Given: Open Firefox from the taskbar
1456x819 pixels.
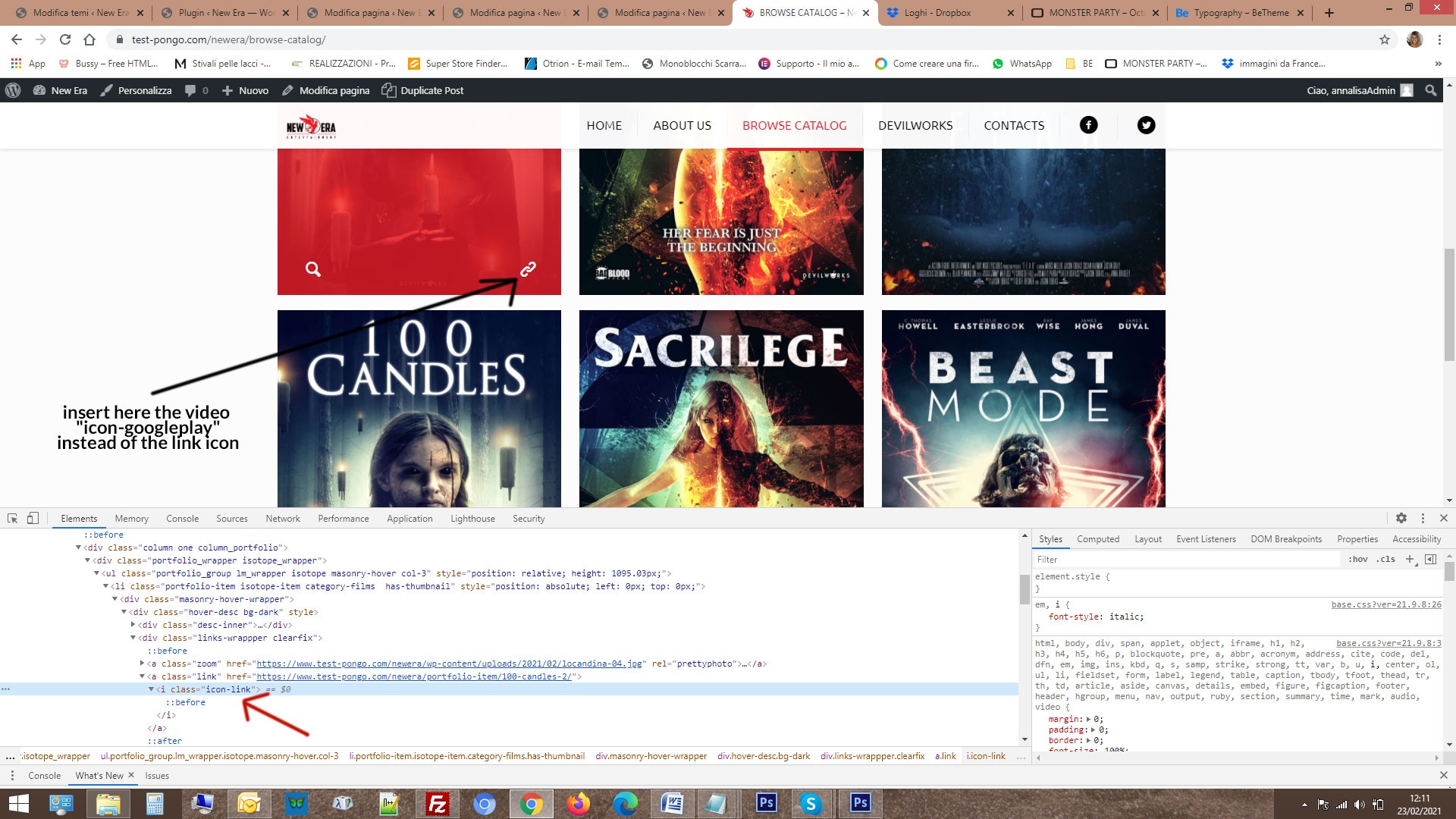Looking at the screenshot, I should (579, 804).
